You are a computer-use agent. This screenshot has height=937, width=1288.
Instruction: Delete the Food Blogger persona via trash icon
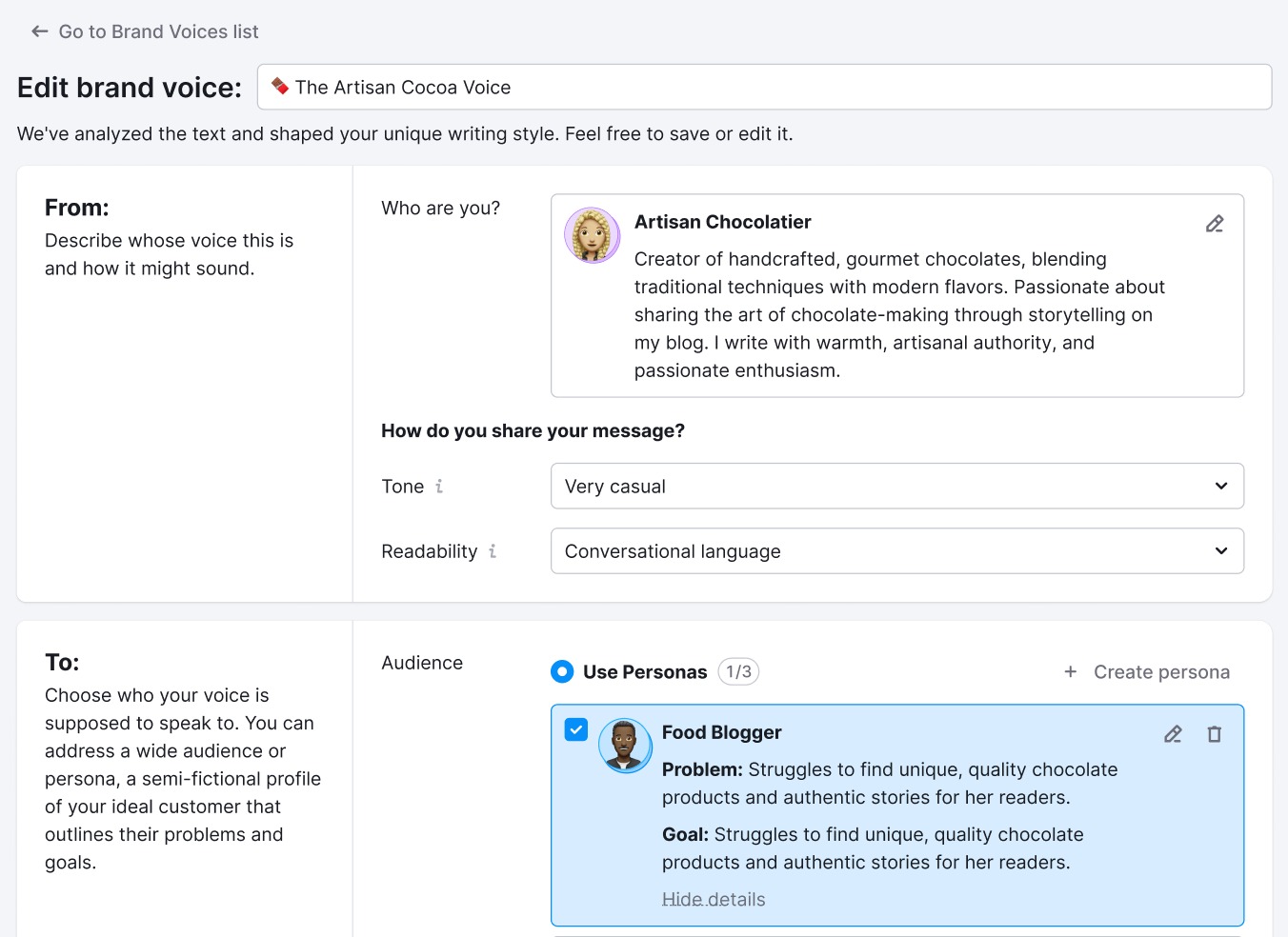(x=1214, y=733)
